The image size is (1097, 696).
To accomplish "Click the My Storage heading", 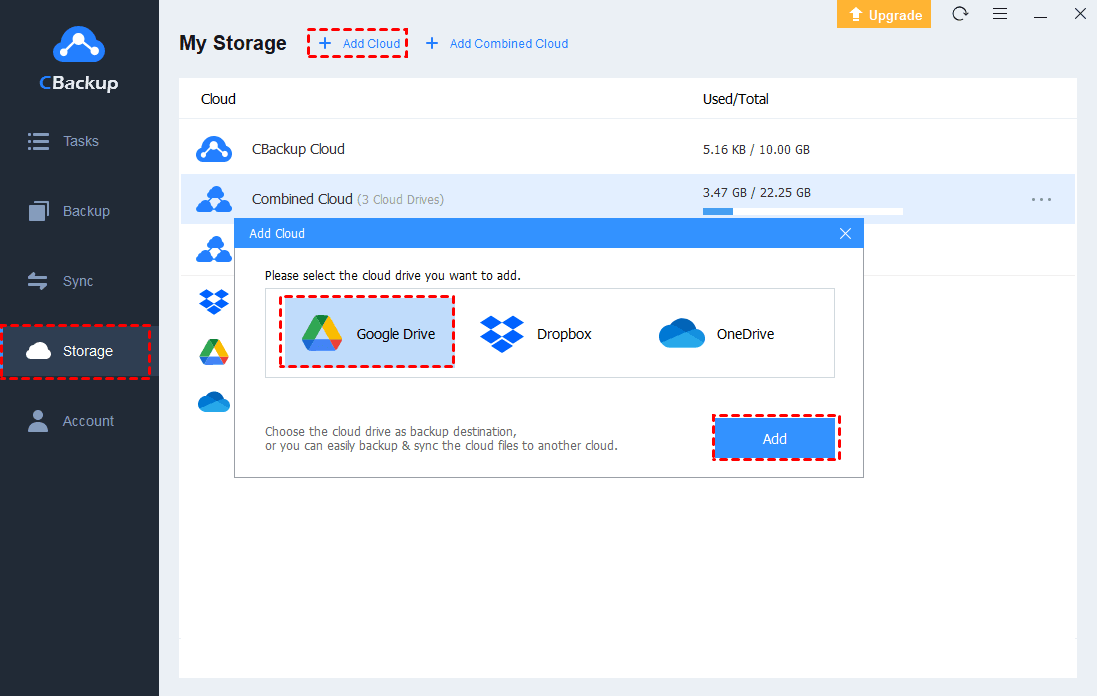I will pos(233,43).
